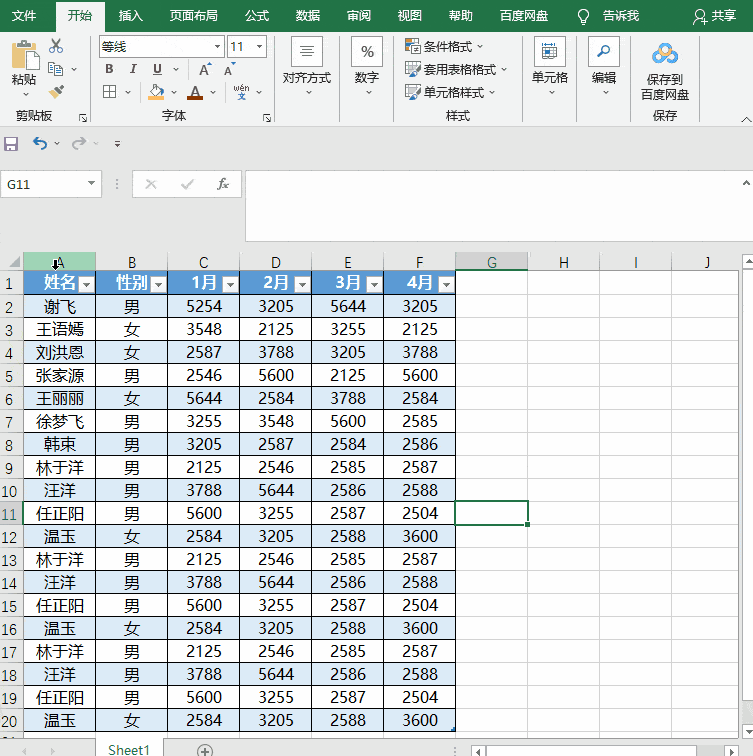Click the Cut scissors icon
Screen dimensions: 753x756
click(55, 46)
